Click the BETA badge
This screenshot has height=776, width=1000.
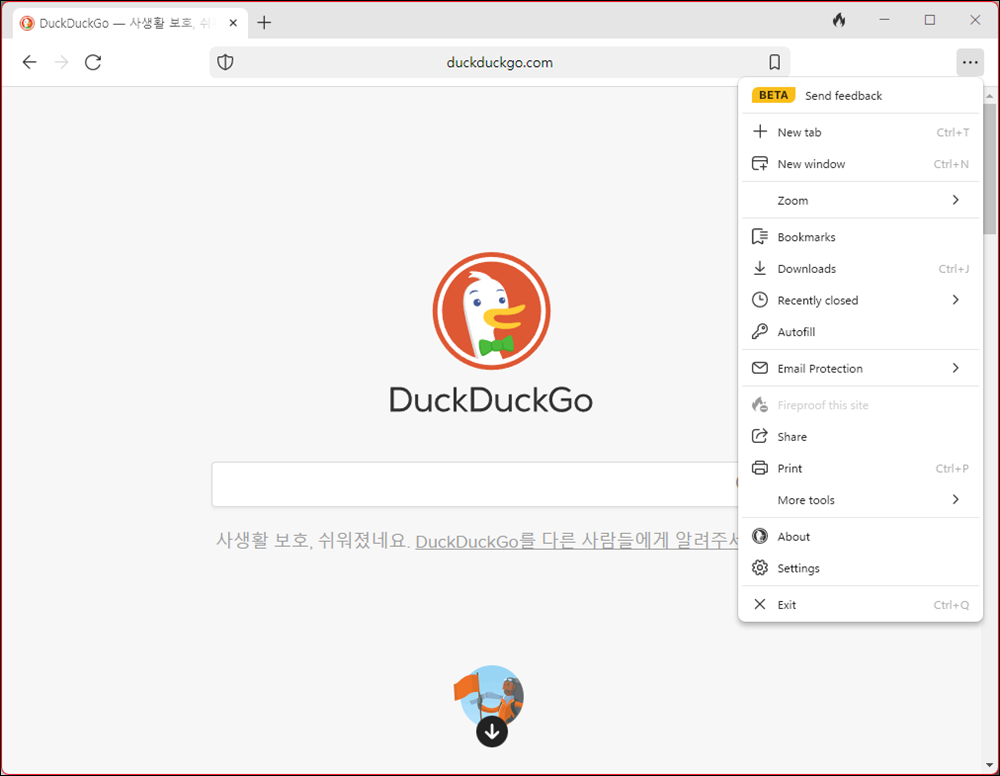coord(773,95)
